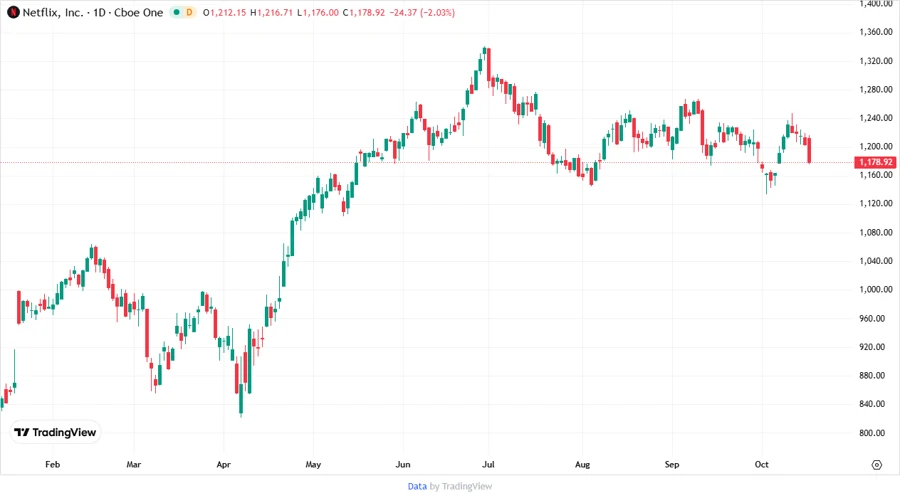Click the close value C1,178.92
This screenshot has width=900, height=498.
[364, 12]
